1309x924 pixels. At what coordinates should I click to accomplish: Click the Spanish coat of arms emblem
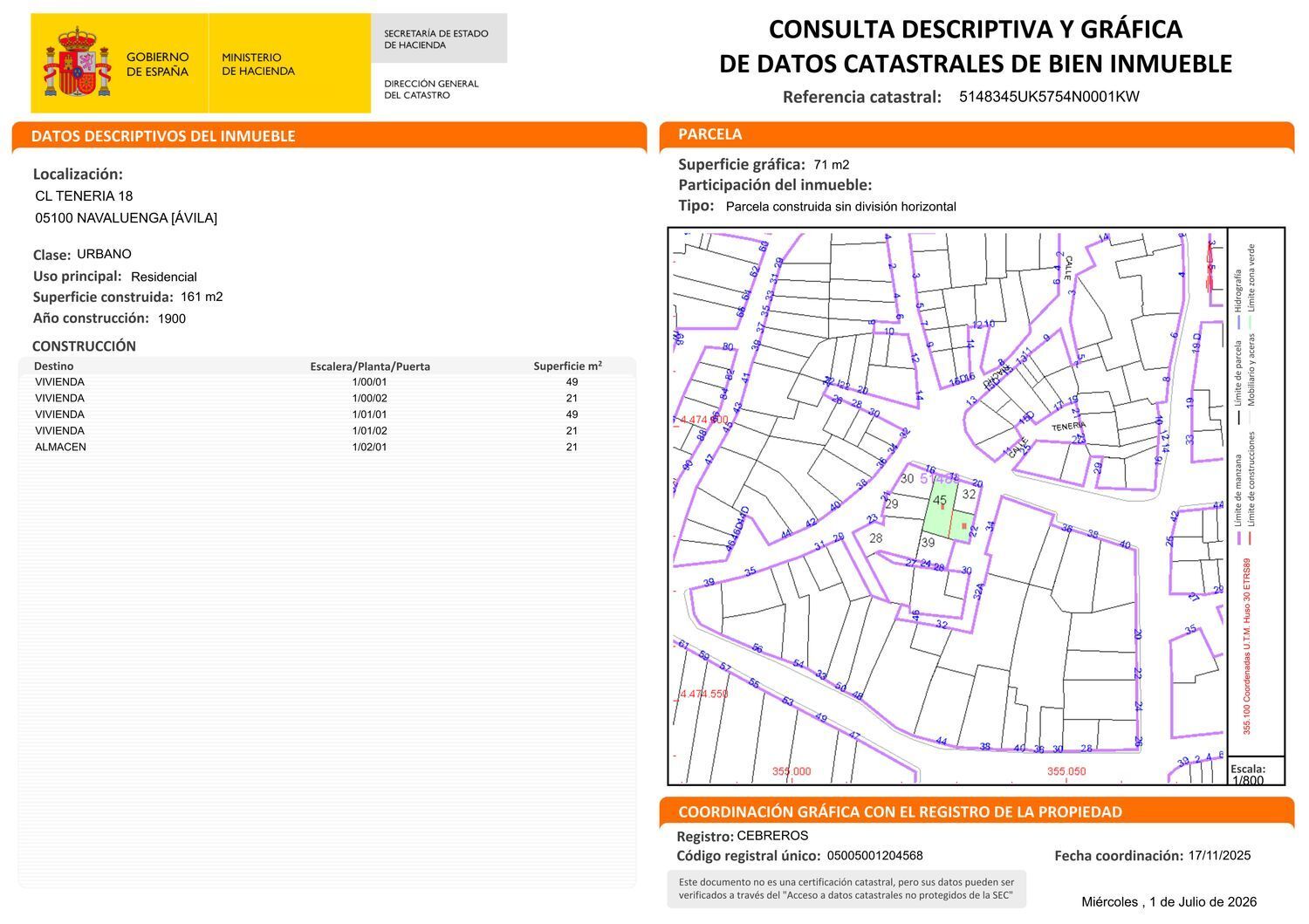coord(77,61)
